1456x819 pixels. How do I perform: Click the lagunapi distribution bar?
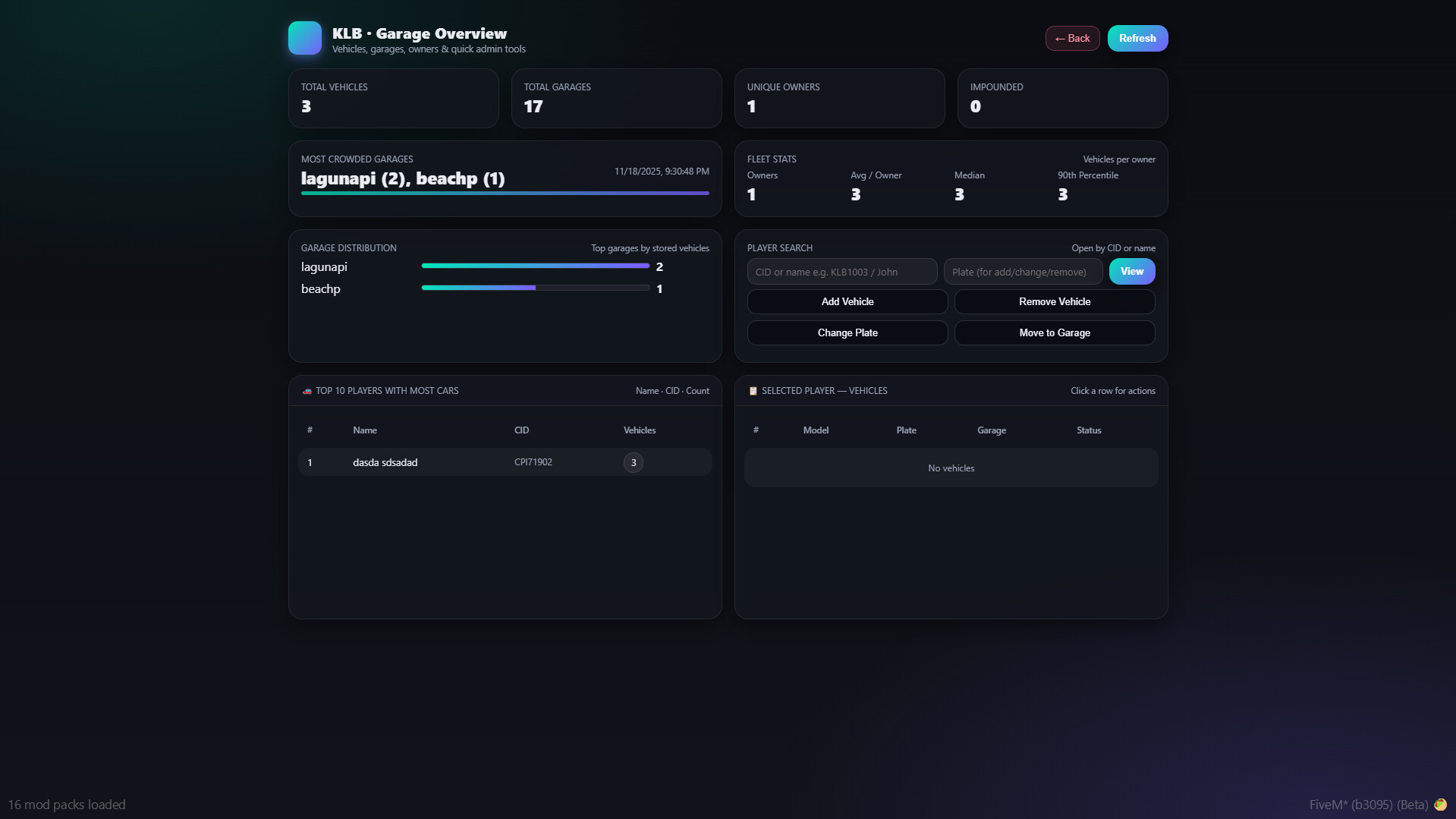click(535, 266)
